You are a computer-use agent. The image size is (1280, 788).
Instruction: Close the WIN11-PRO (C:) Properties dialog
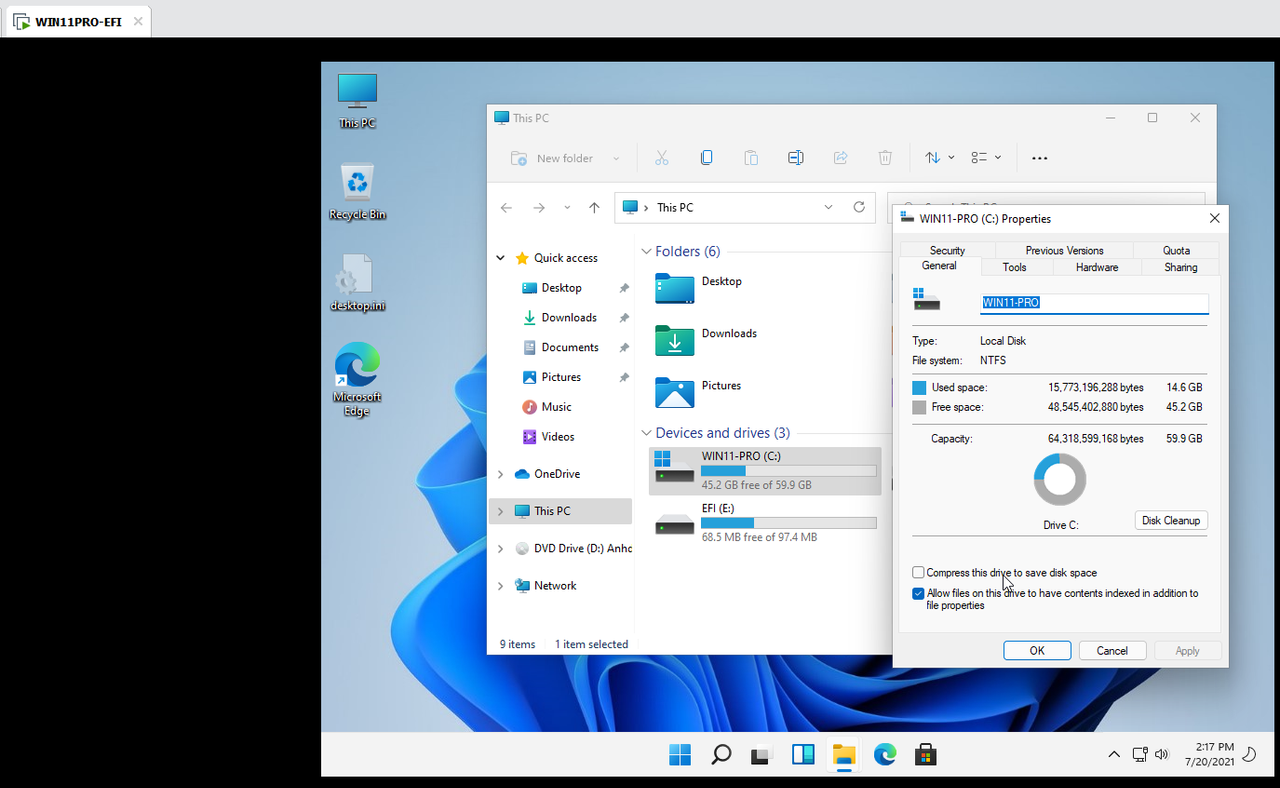coord(1214,218)
